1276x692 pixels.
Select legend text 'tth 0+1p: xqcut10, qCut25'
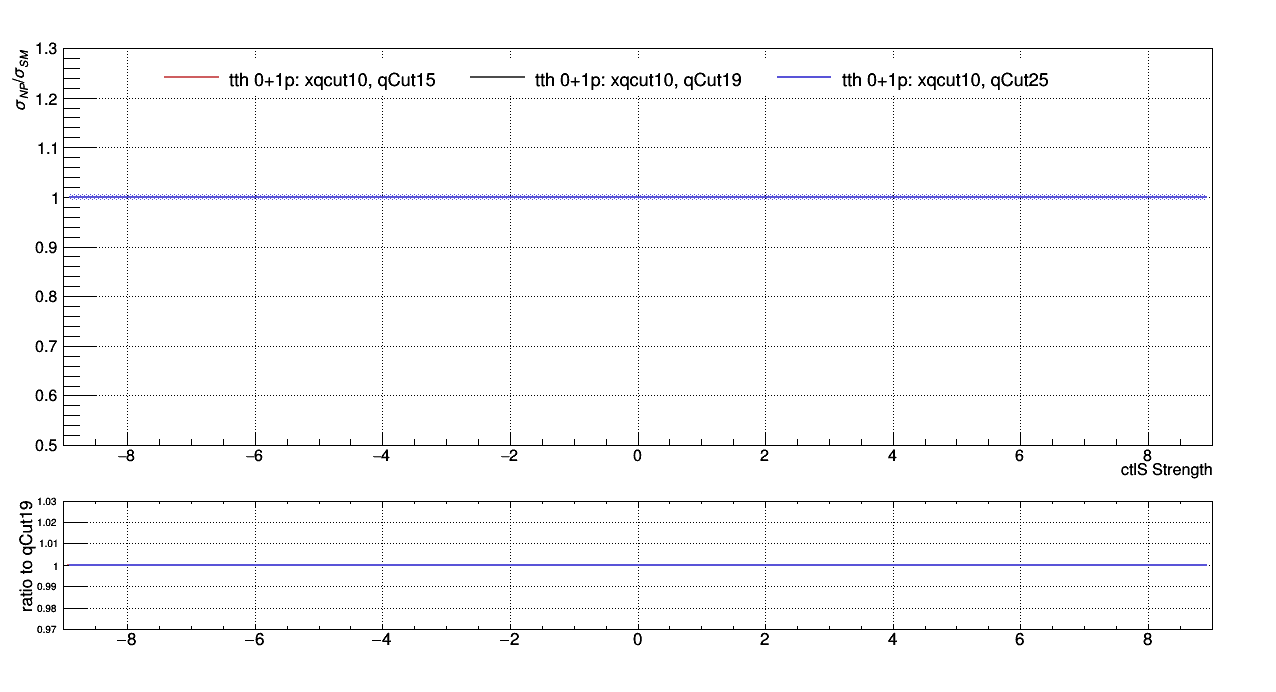945,81
